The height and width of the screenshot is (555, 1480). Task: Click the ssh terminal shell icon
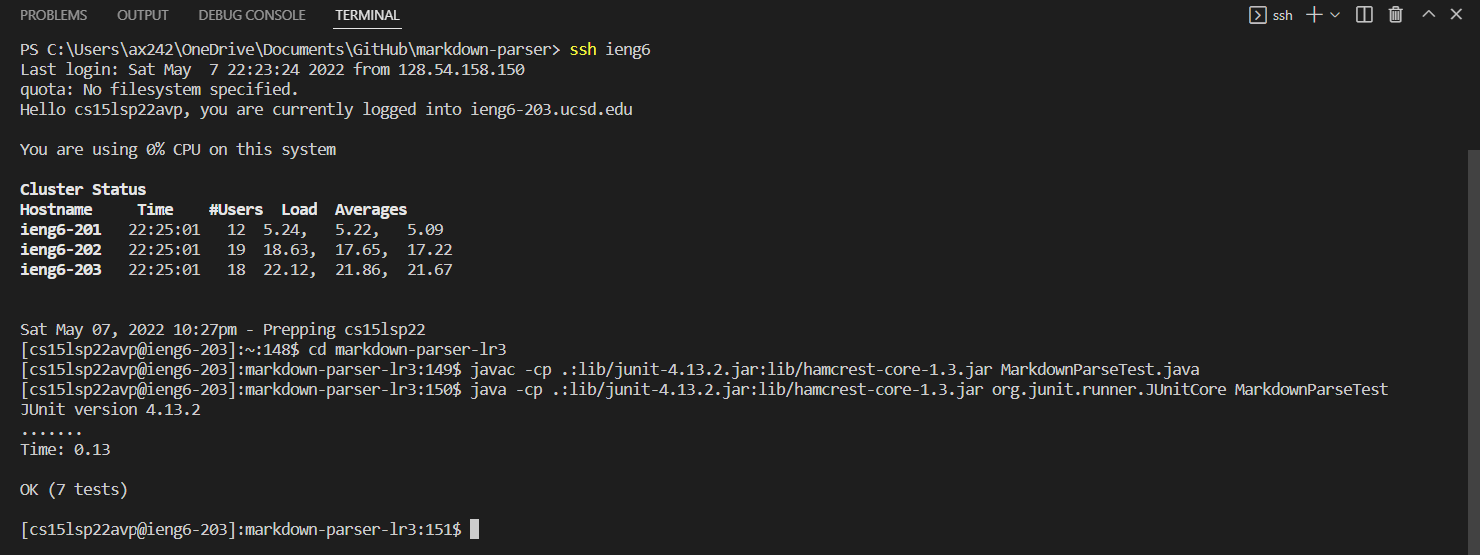(x=1257, y=15)
